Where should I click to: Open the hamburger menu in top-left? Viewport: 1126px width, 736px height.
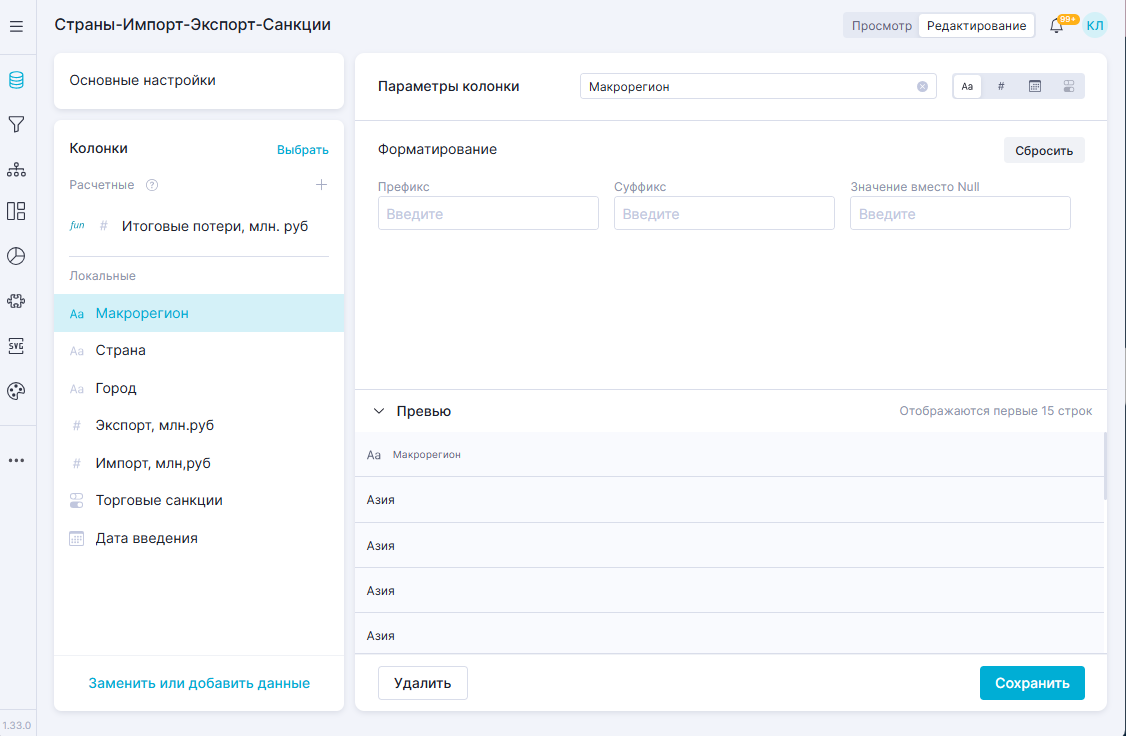coord(16,27)
